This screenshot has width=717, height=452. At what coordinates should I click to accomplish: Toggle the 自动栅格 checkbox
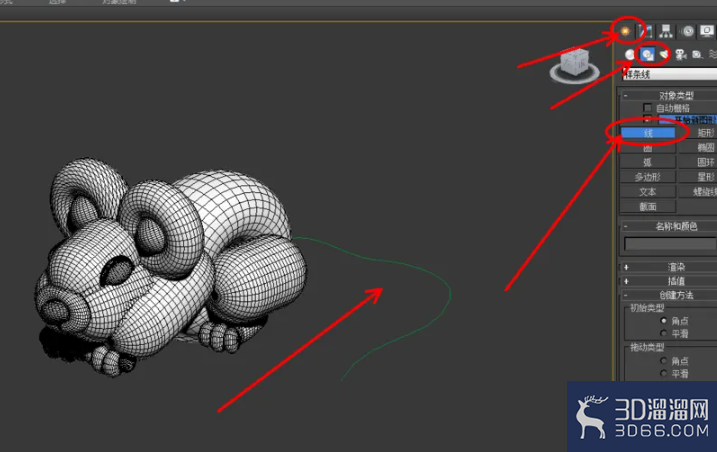647,108
